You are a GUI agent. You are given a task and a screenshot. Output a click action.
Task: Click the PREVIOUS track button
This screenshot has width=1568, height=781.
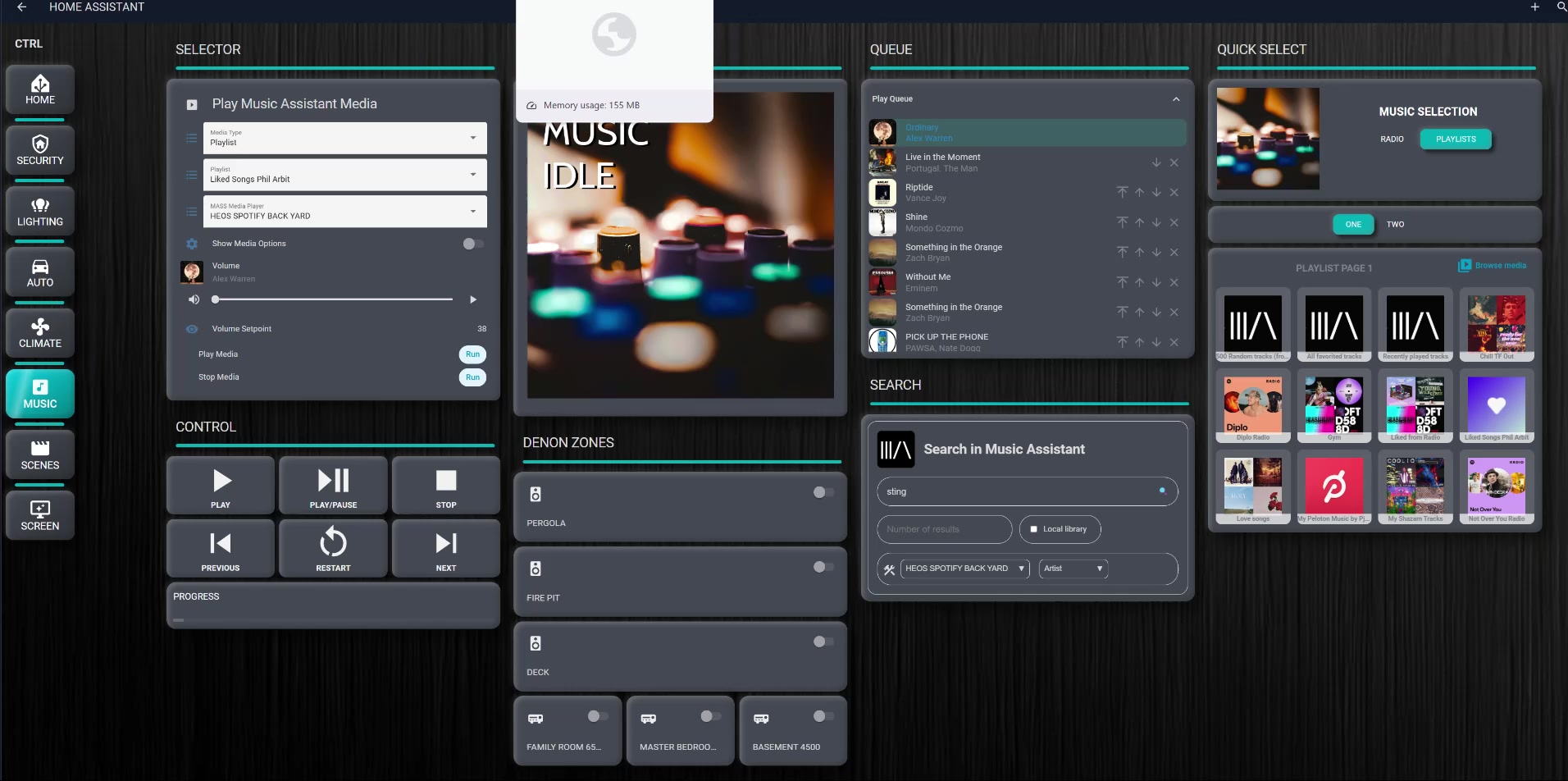(221, 549)
